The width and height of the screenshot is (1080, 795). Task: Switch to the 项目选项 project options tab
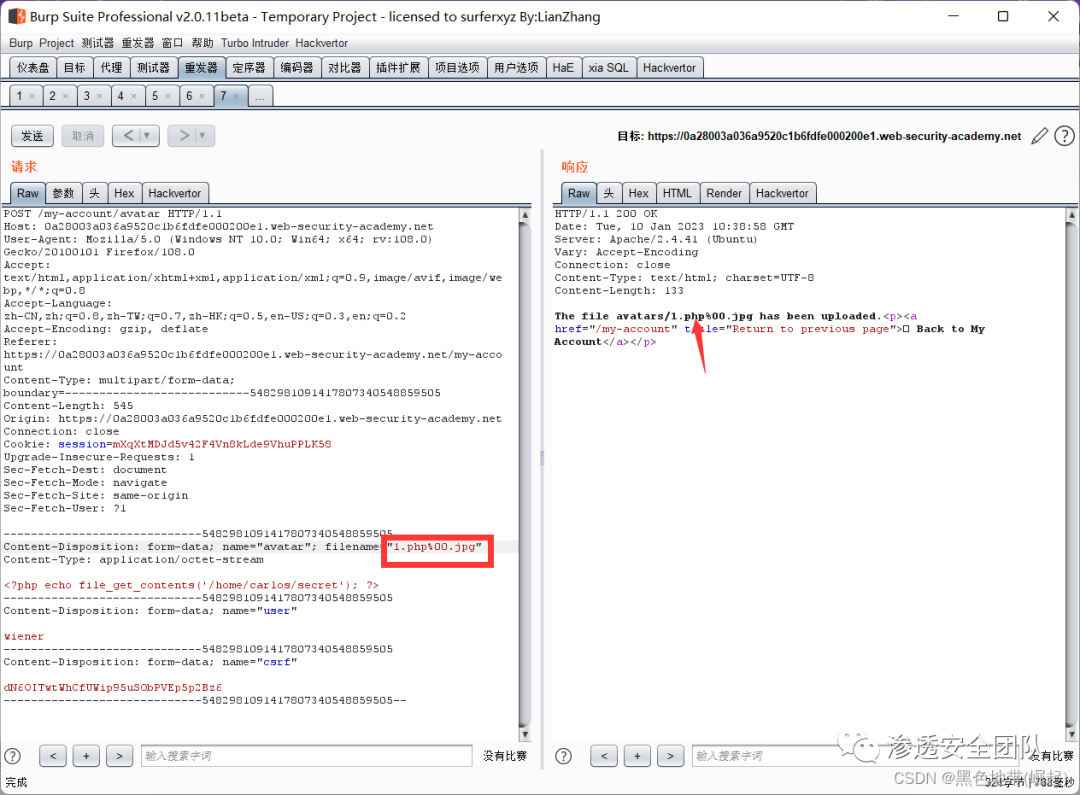pos(457,68)
